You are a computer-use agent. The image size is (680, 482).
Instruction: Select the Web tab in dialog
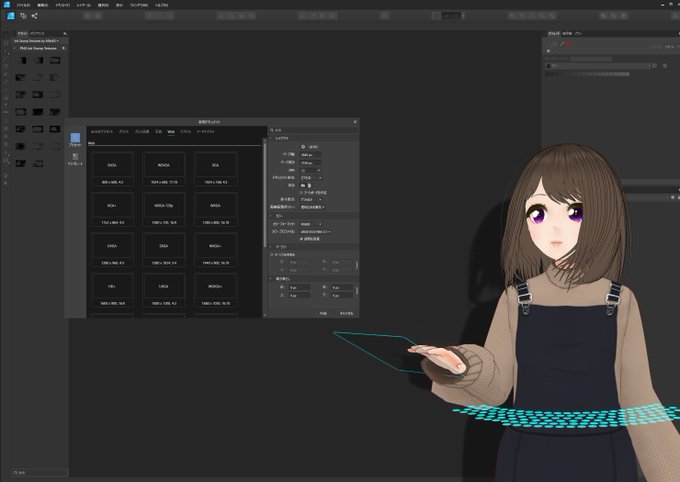coord(171,131)
